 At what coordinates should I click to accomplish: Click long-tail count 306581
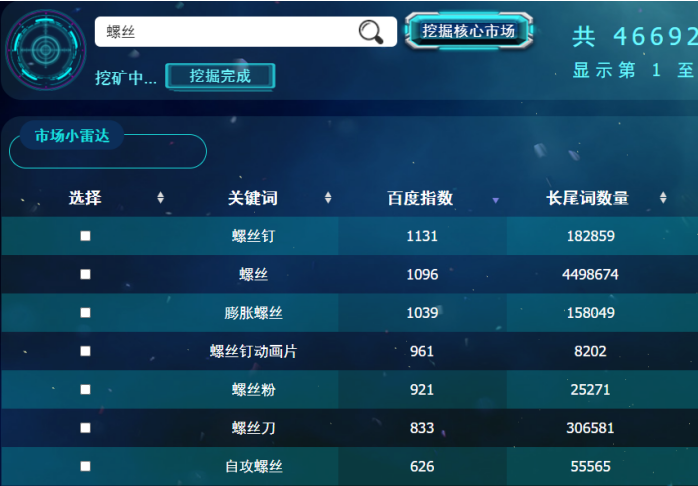(x=590, y=428)
